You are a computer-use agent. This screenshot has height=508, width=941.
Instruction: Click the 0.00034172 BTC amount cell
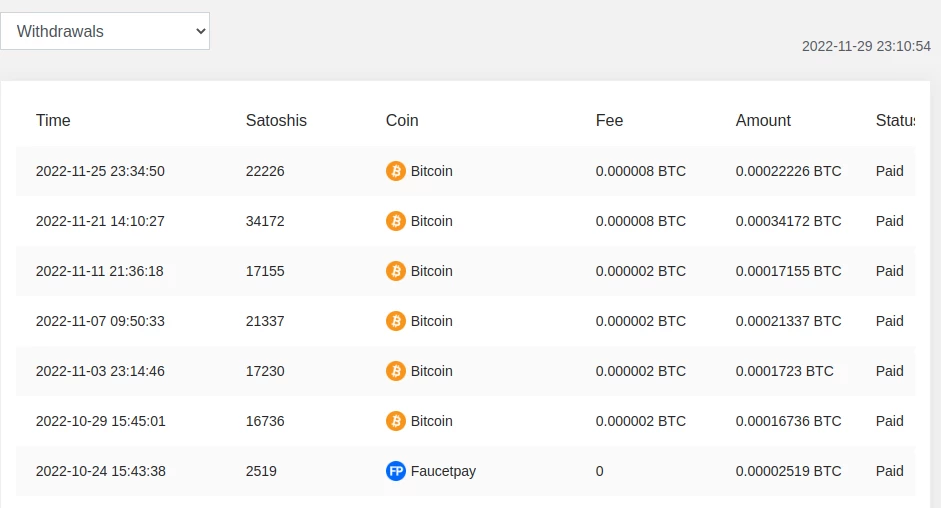[788, 221]
